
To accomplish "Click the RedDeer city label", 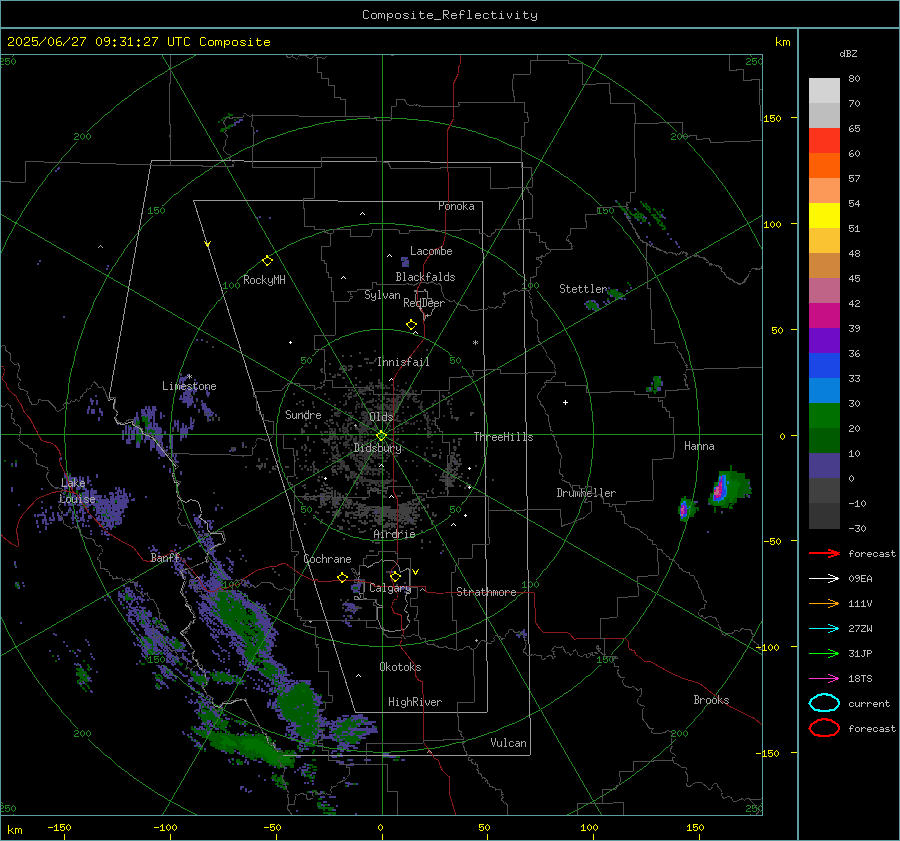I will tap(424, 303).
